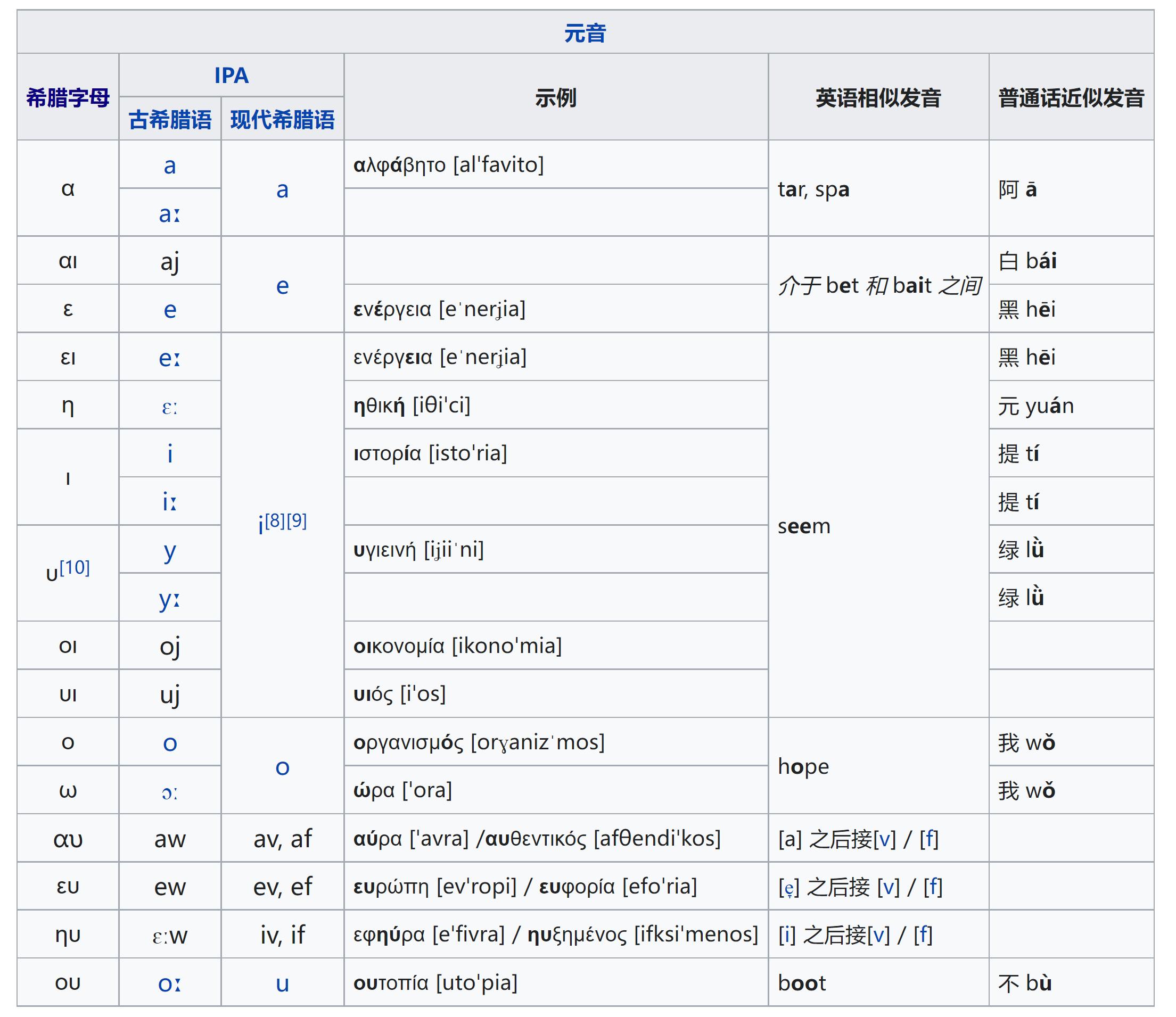Follow the 现代希腊语 header link

[283, 118]
